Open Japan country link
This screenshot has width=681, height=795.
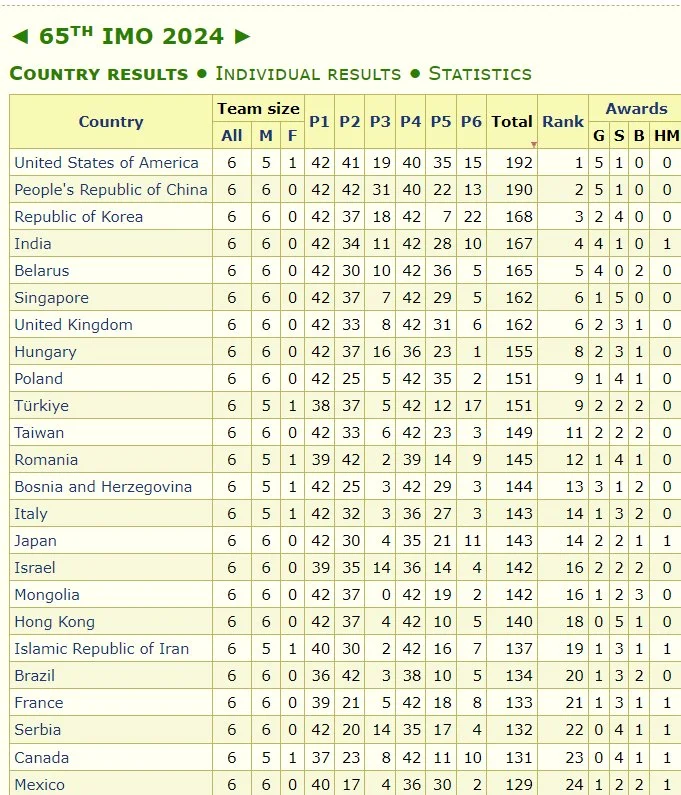point(35,540)
